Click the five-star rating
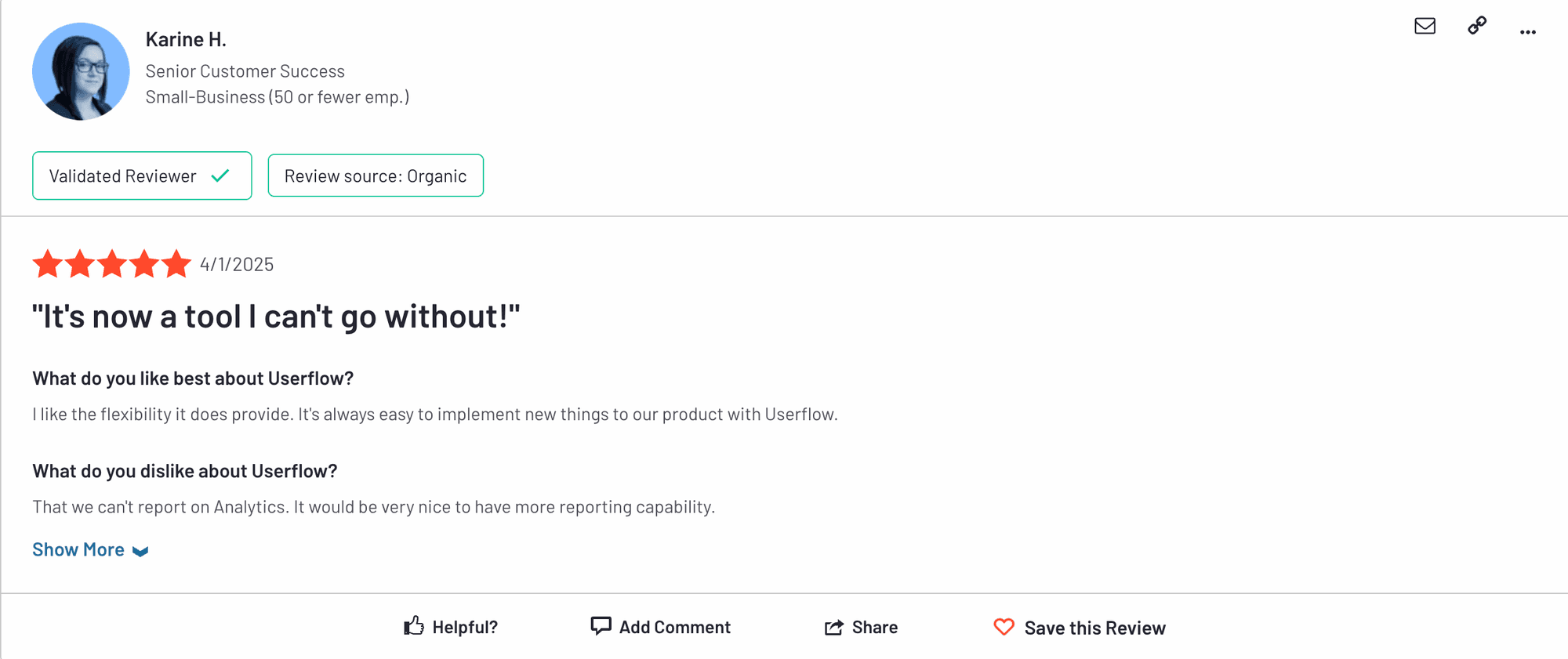The image size is (1568, 659). pyautogui.click(x=111, y=264)
